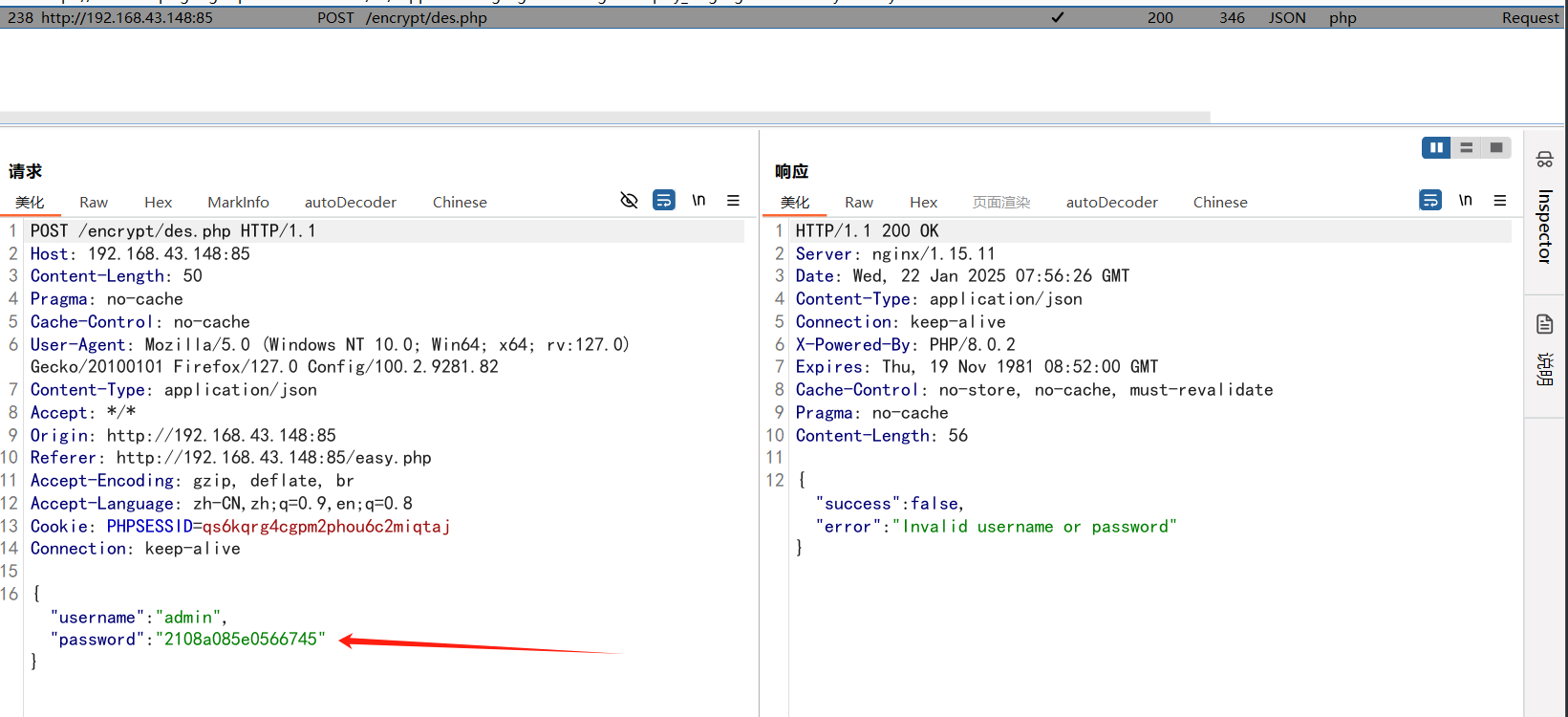
Task: Click "success":false in response body
Action: 890,504
